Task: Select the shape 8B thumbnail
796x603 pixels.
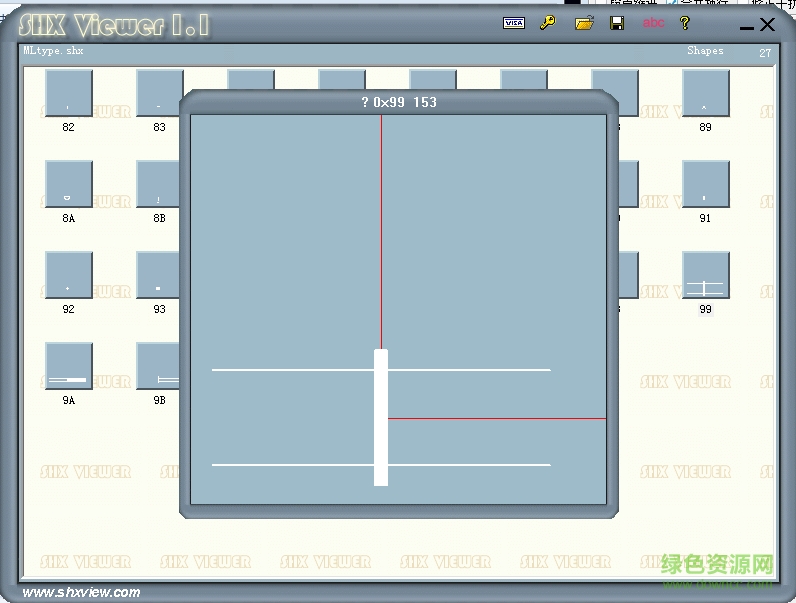Action: click(x=158, y=184)
